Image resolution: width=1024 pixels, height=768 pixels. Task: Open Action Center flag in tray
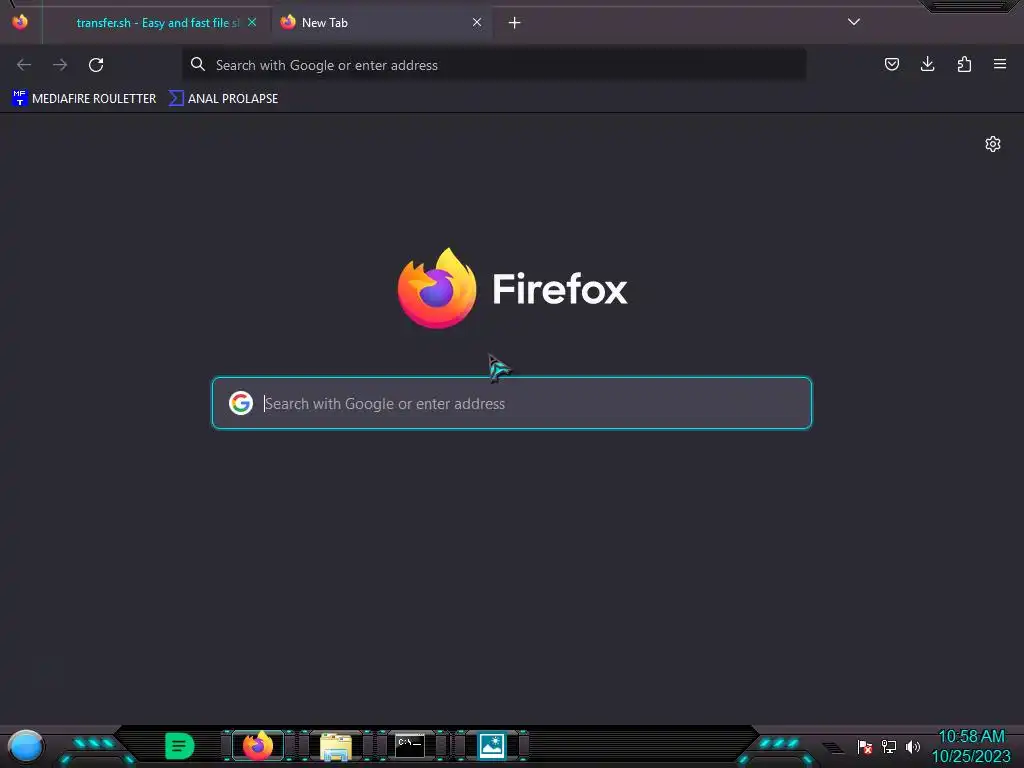pyautogui.click(x=865, y=746)
